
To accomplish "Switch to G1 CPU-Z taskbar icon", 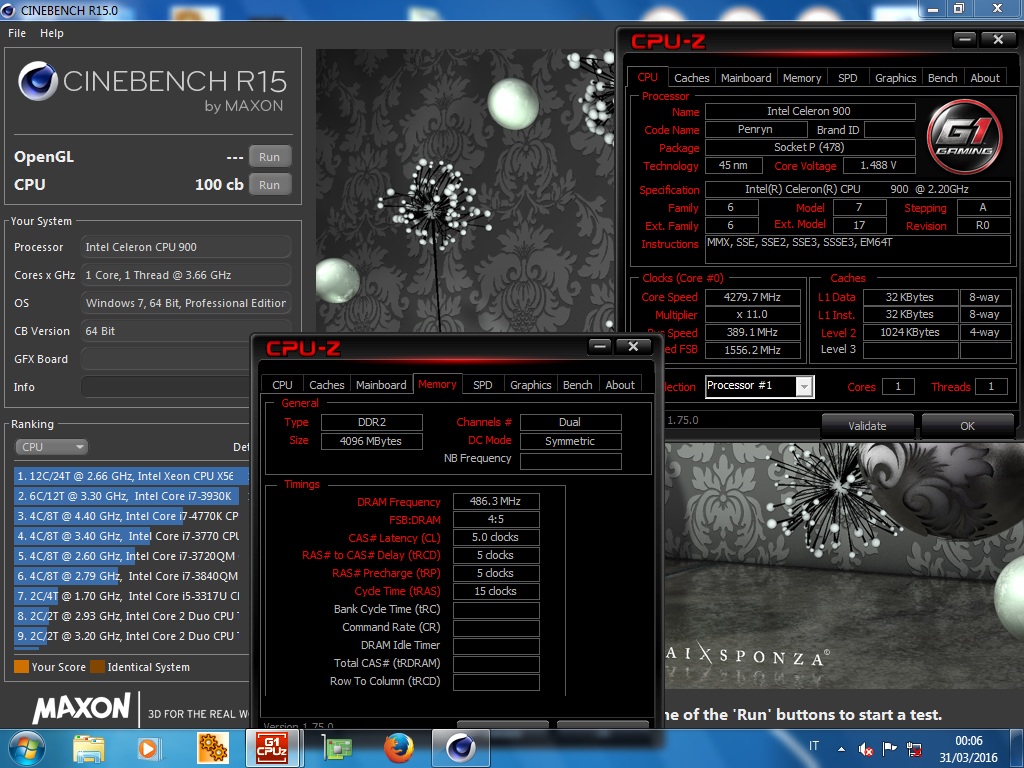I will (272, 748).
